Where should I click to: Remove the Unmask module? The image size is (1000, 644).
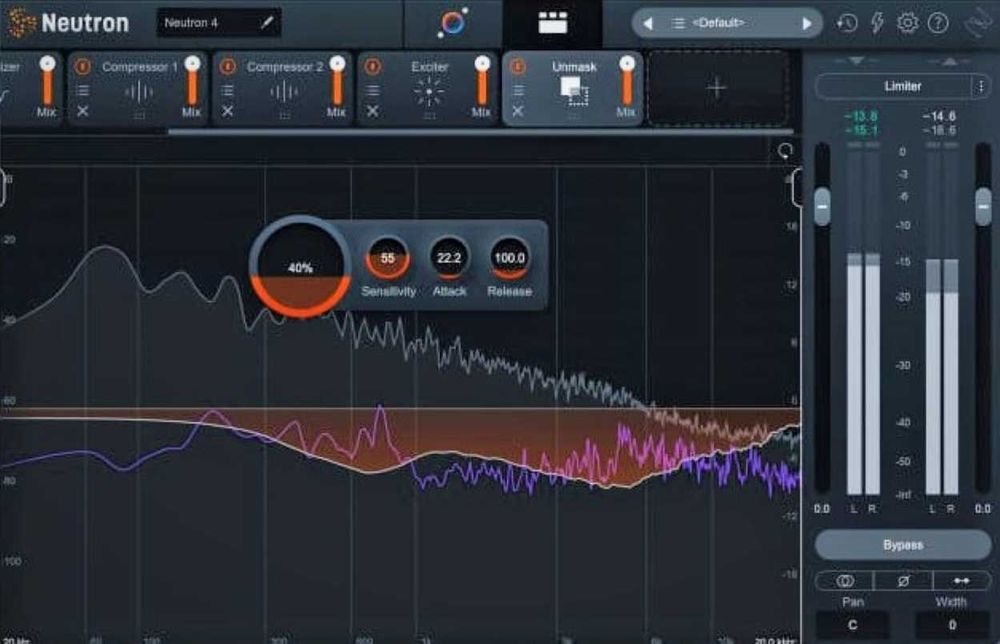click(x=518, y=111)
